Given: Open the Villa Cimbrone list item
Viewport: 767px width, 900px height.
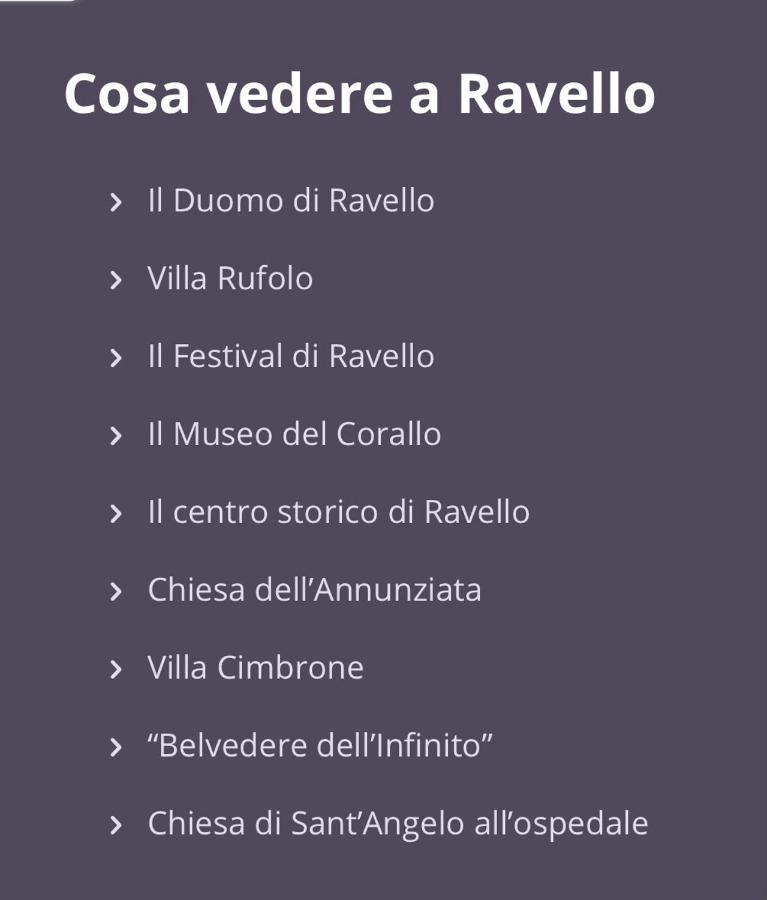Looking at the screenshot, I should coord(255,668).
